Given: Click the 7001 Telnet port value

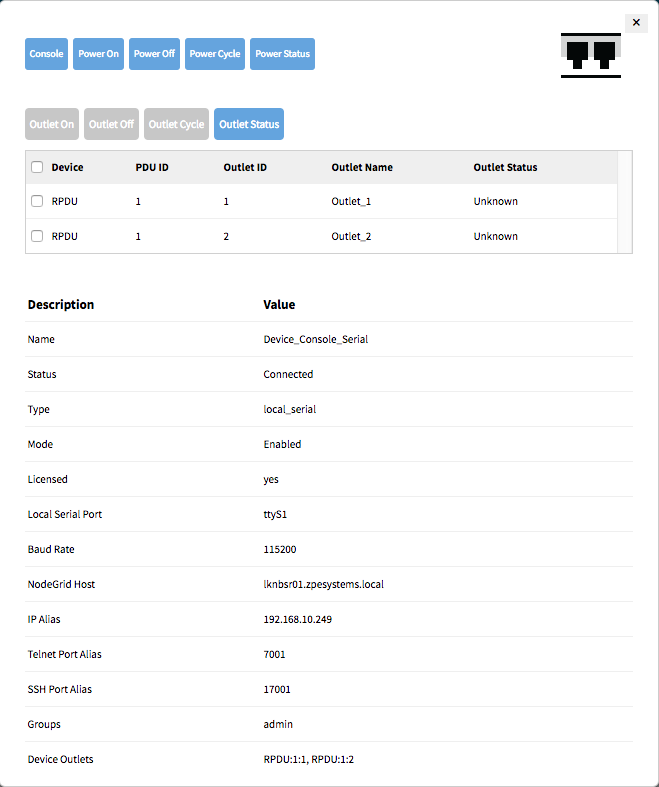Looking at the screenshot, I should tap(274, 654).
